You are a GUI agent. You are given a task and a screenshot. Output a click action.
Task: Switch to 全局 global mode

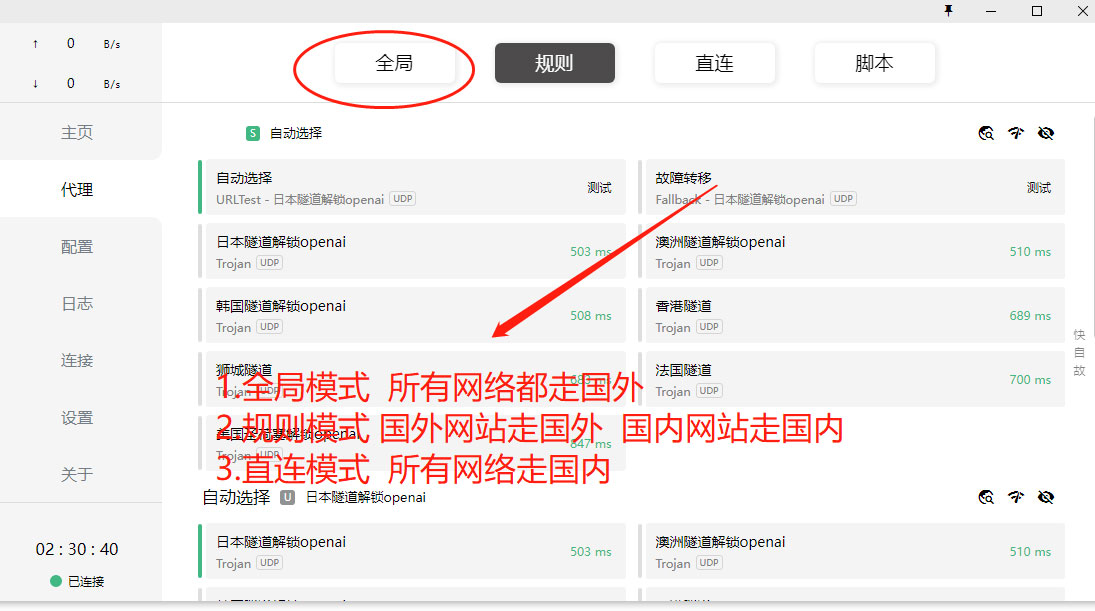[394, 63]
